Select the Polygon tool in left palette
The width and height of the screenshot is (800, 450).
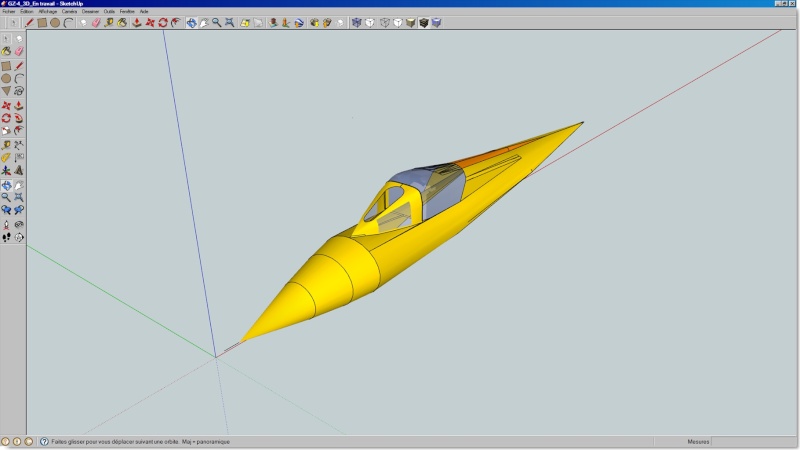[x=6, y=91]
